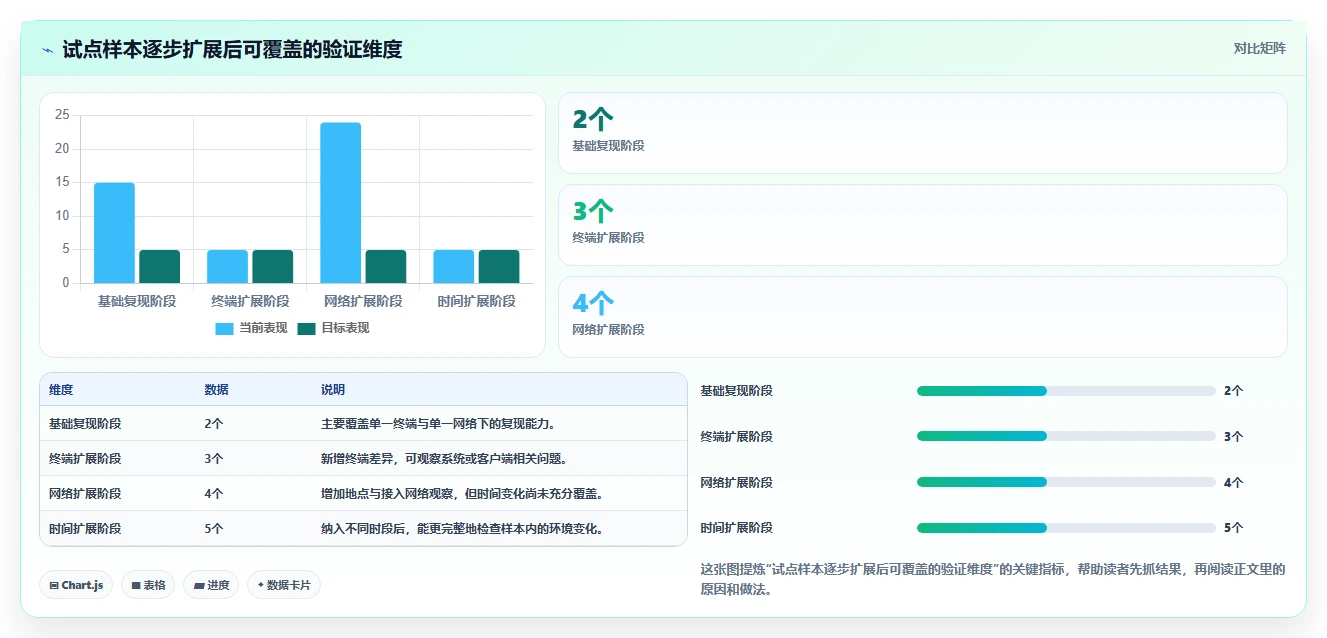Screen dimensions: 1327x638
Task: Click the 时间扩展阶段 progress bar
Action: [1066, 528]
